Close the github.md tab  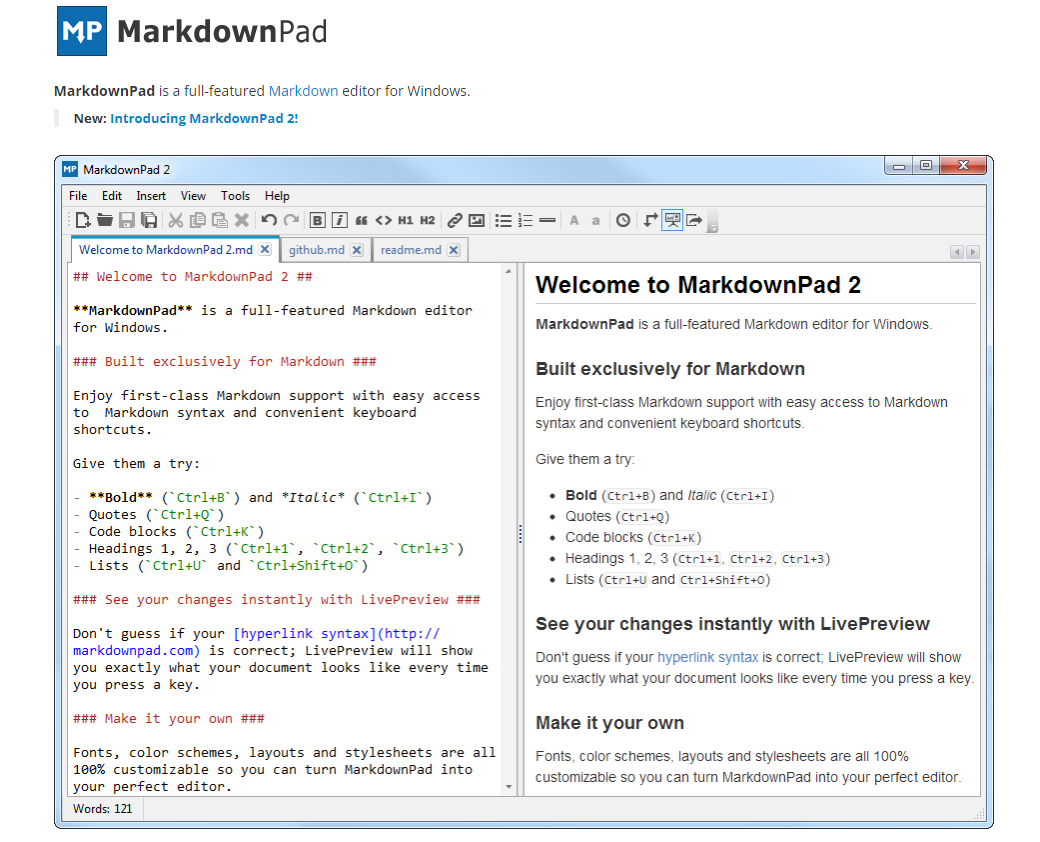(x=357, y=250)
